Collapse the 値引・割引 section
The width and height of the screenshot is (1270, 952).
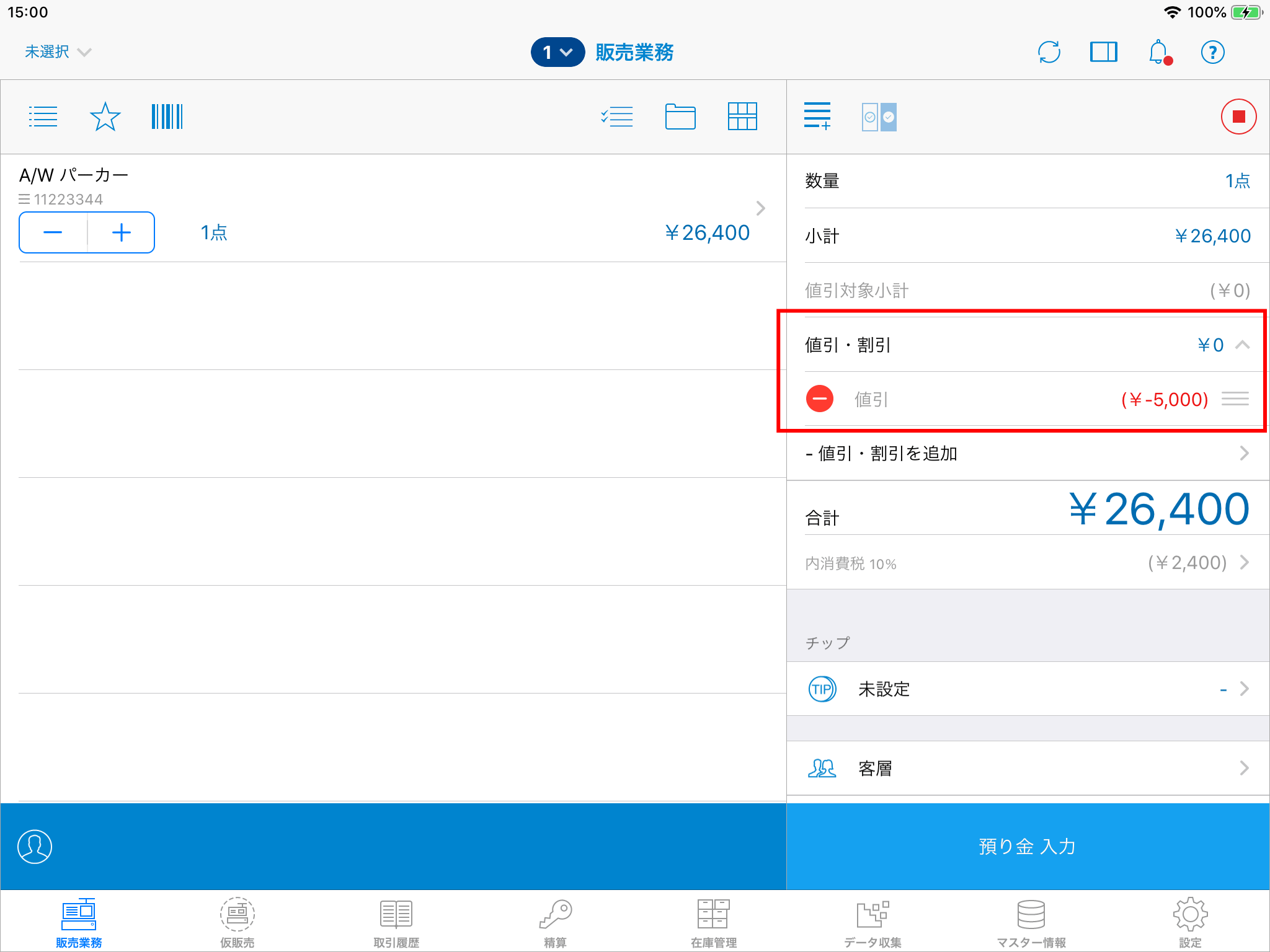1241,345
